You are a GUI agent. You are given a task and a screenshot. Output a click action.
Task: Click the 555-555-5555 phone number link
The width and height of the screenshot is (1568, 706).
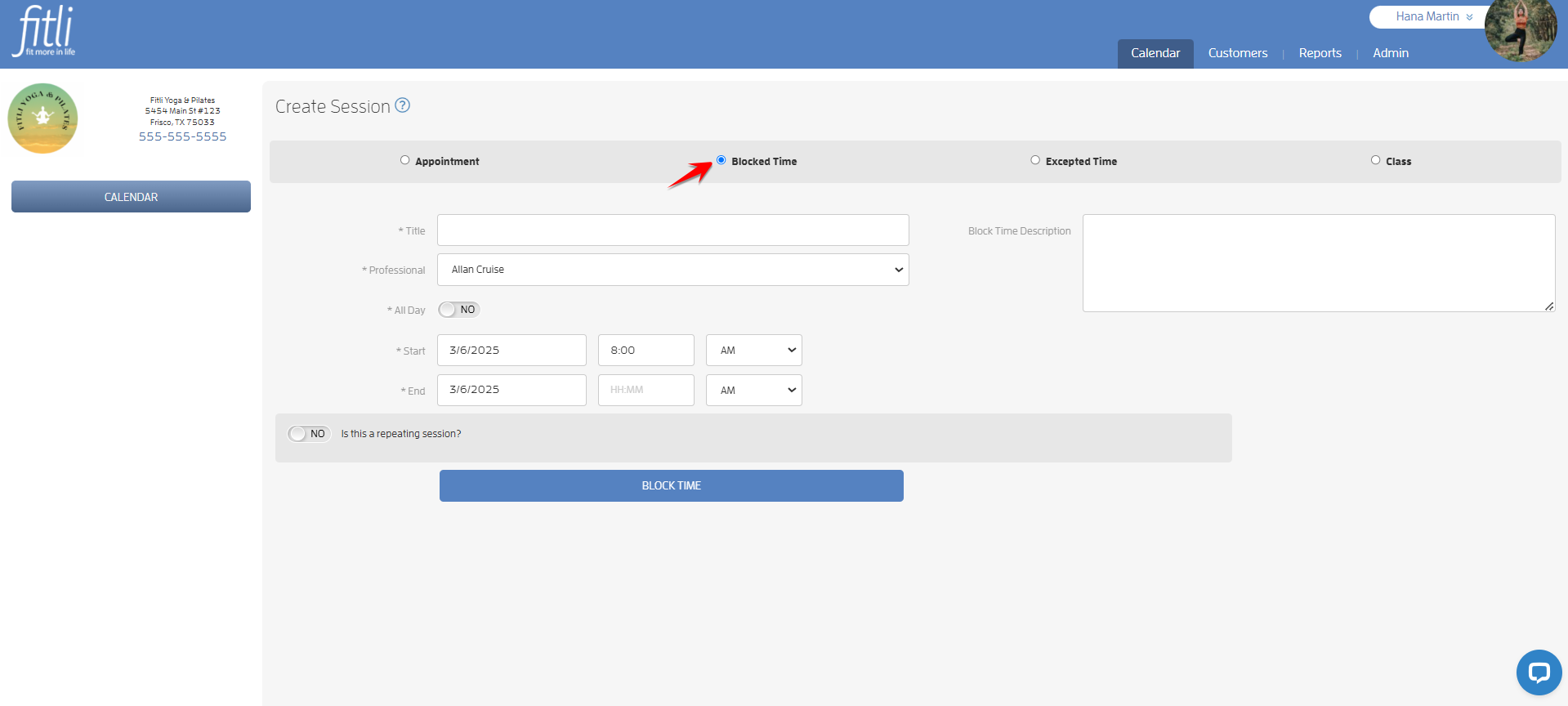182,136
